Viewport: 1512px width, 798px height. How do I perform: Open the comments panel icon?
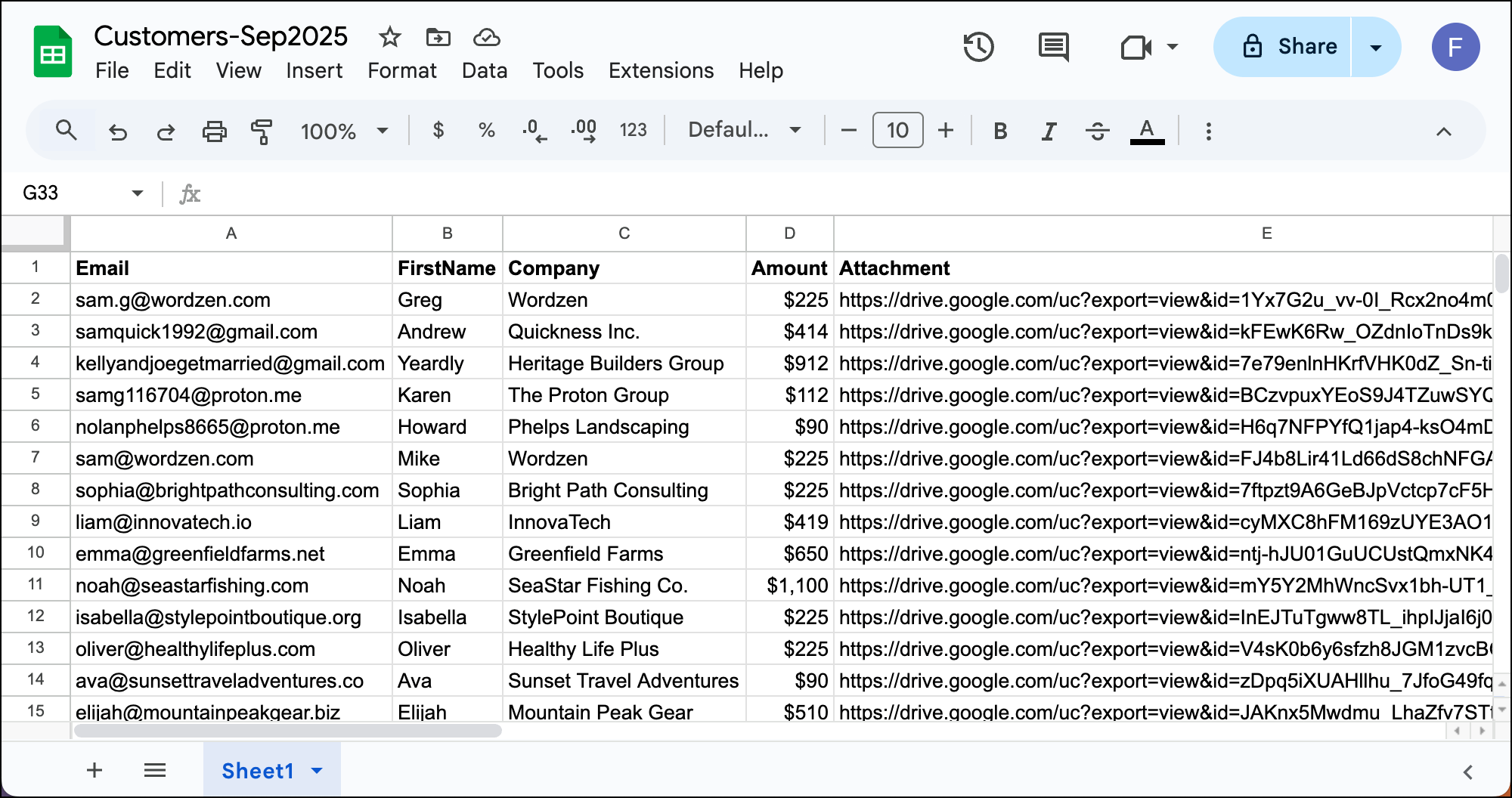pyautogui.click(x=1053, y=47)
